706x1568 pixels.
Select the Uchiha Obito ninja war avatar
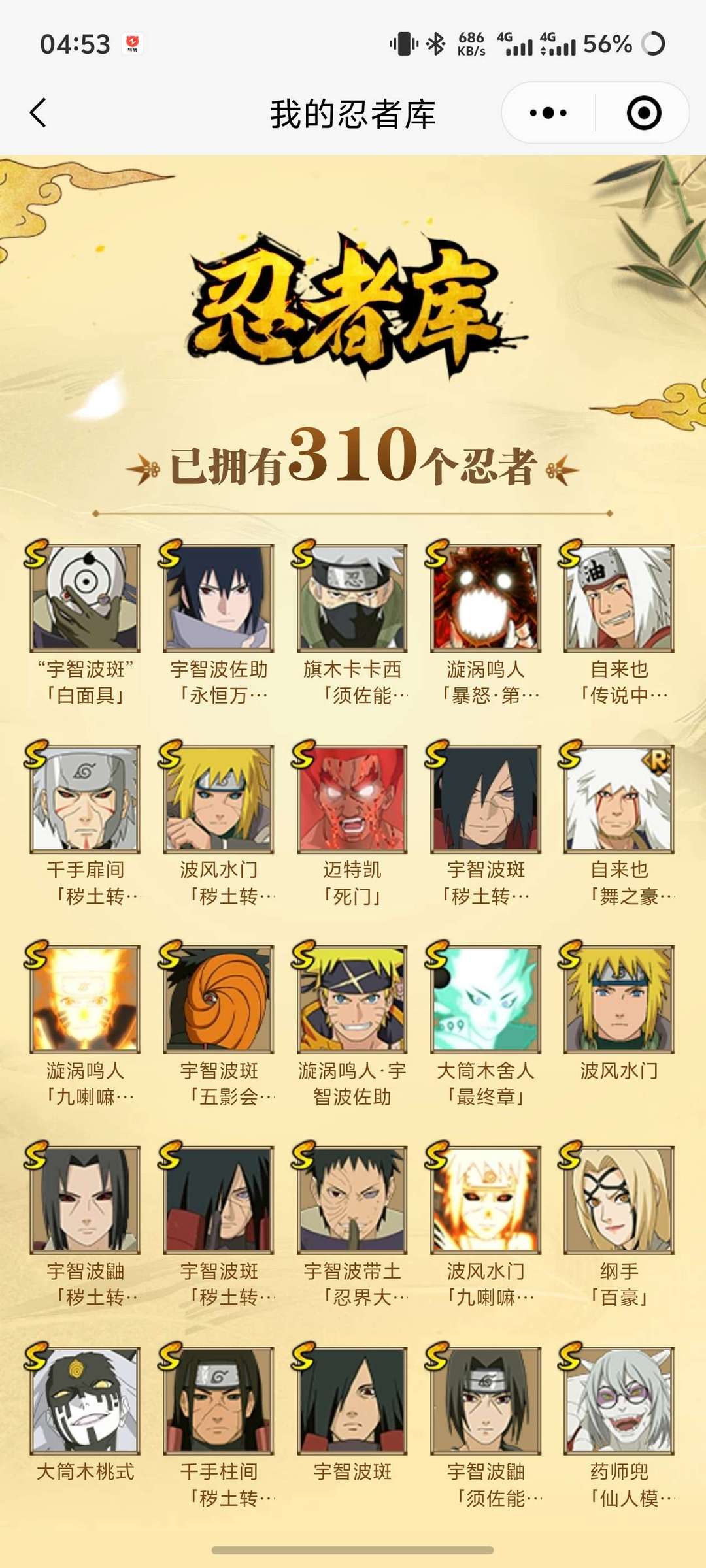click(x=352, y=1200)
